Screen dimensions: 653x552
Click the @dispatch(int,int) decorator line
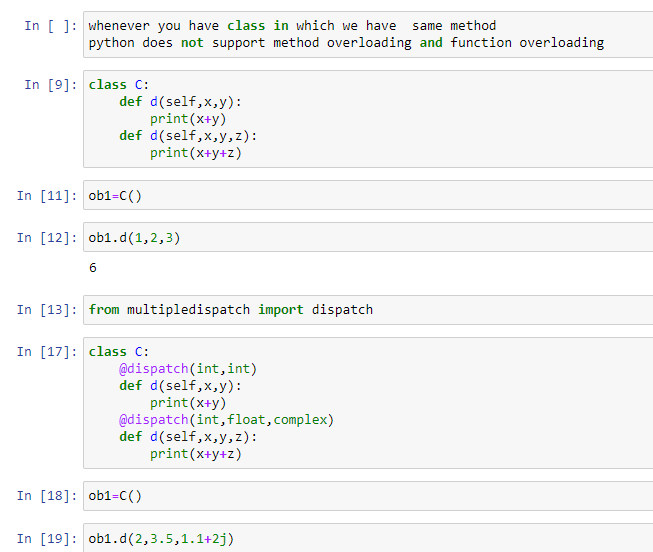[x=188, y=369]
